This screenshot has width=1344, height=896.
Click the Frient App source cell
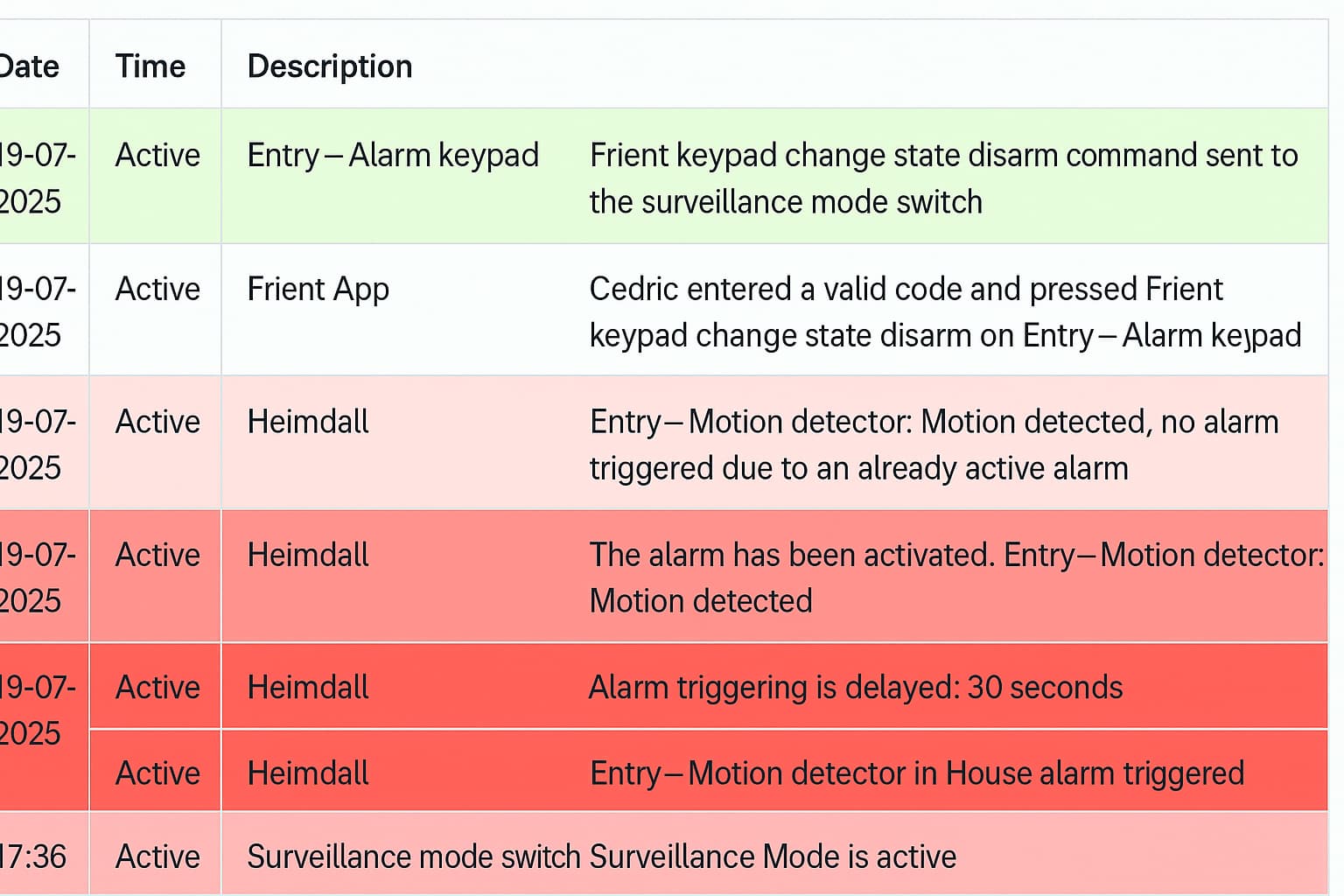pos(318,290)
